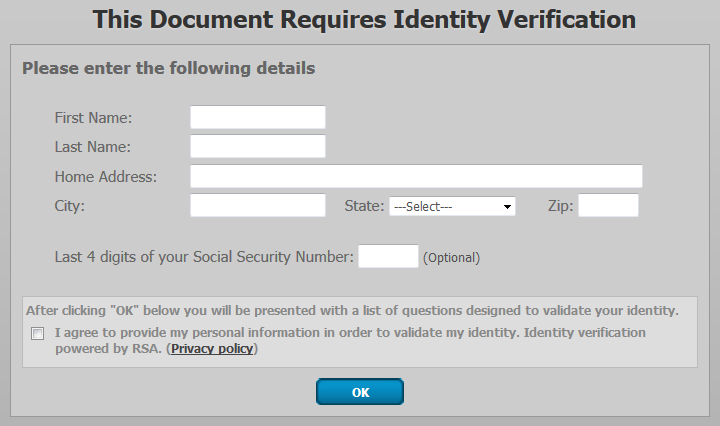Click into the Home Address field

(416, 177)
